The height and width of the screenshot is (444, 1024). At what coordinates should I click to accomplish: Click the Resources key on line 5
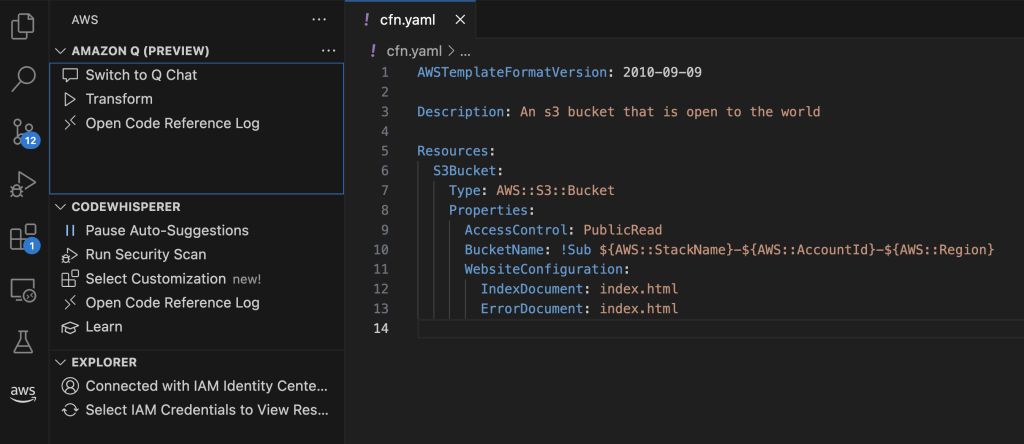click(453, 151)
